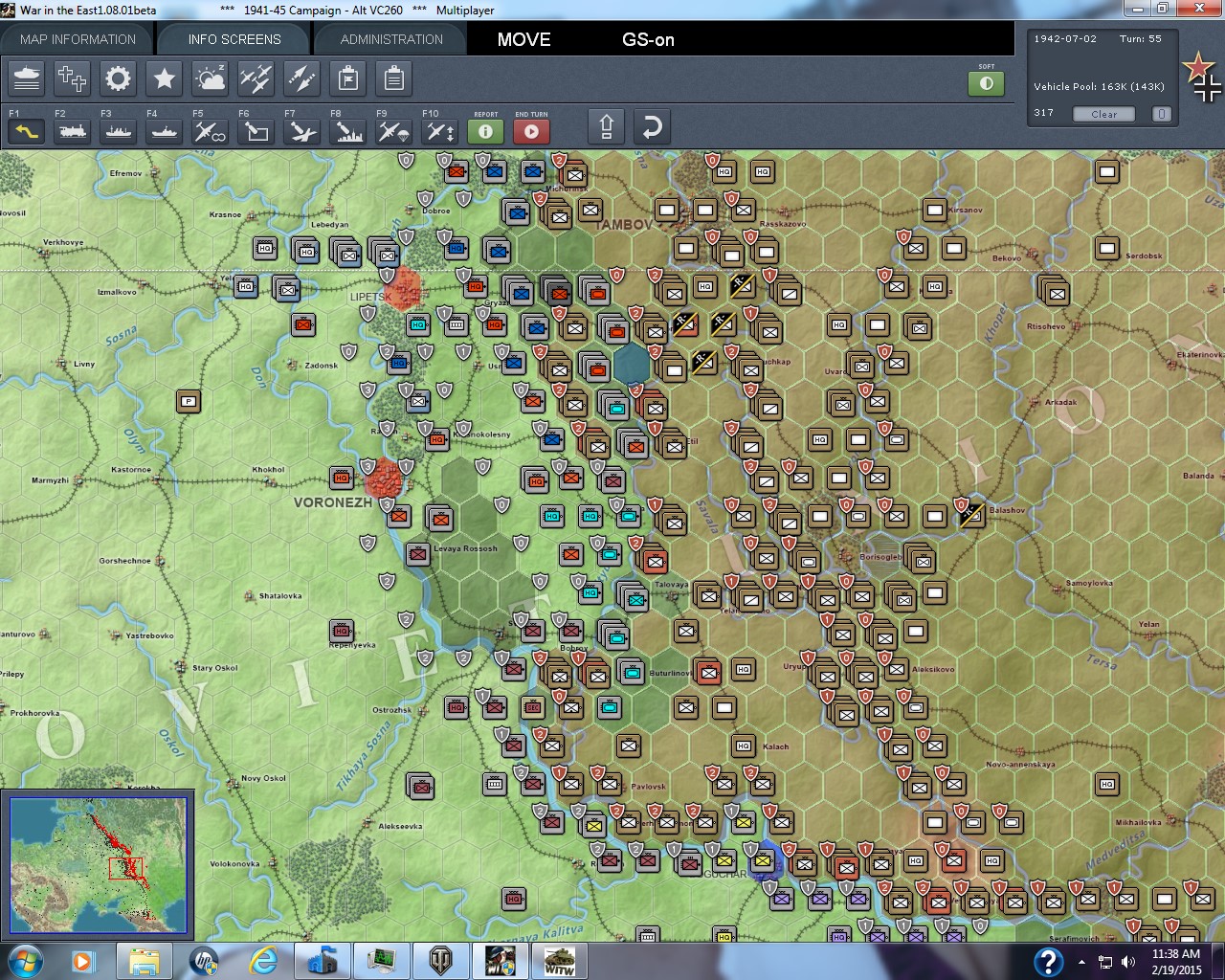The width and height of the screenshot is (1225, 980).
Task: Click the HP icon in the taskbar
Action: pos(204,961)
